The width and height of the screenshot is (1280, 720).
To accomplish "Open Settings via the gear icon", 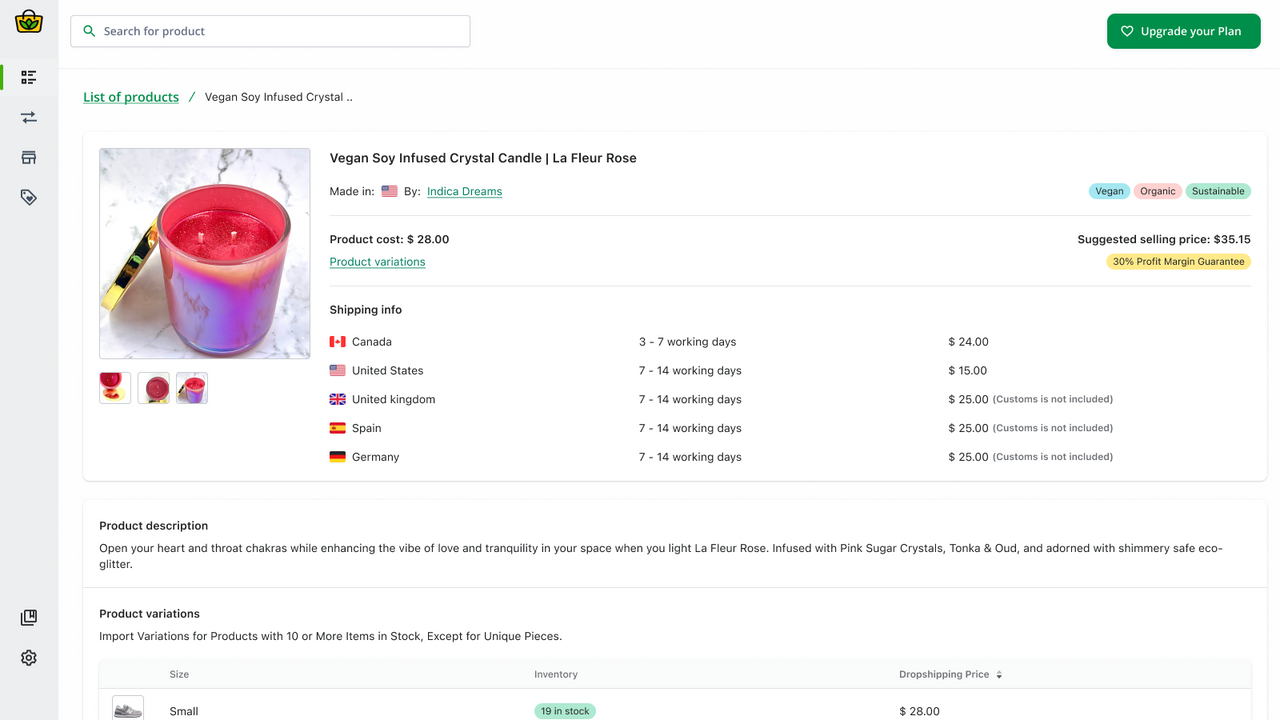I will click(28, 657).
